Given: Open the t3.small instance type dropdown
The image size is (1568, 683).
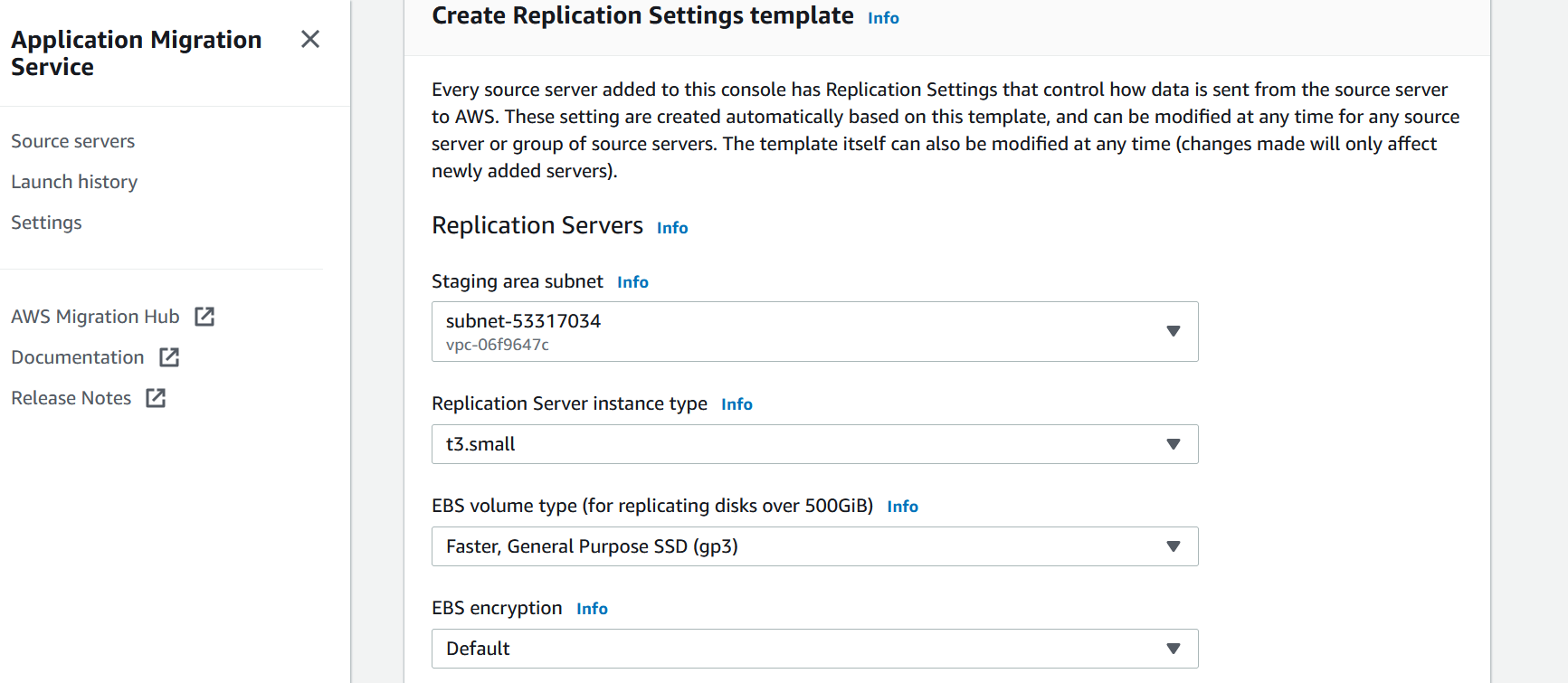Looking at the screenshot, I should (814, 444).
